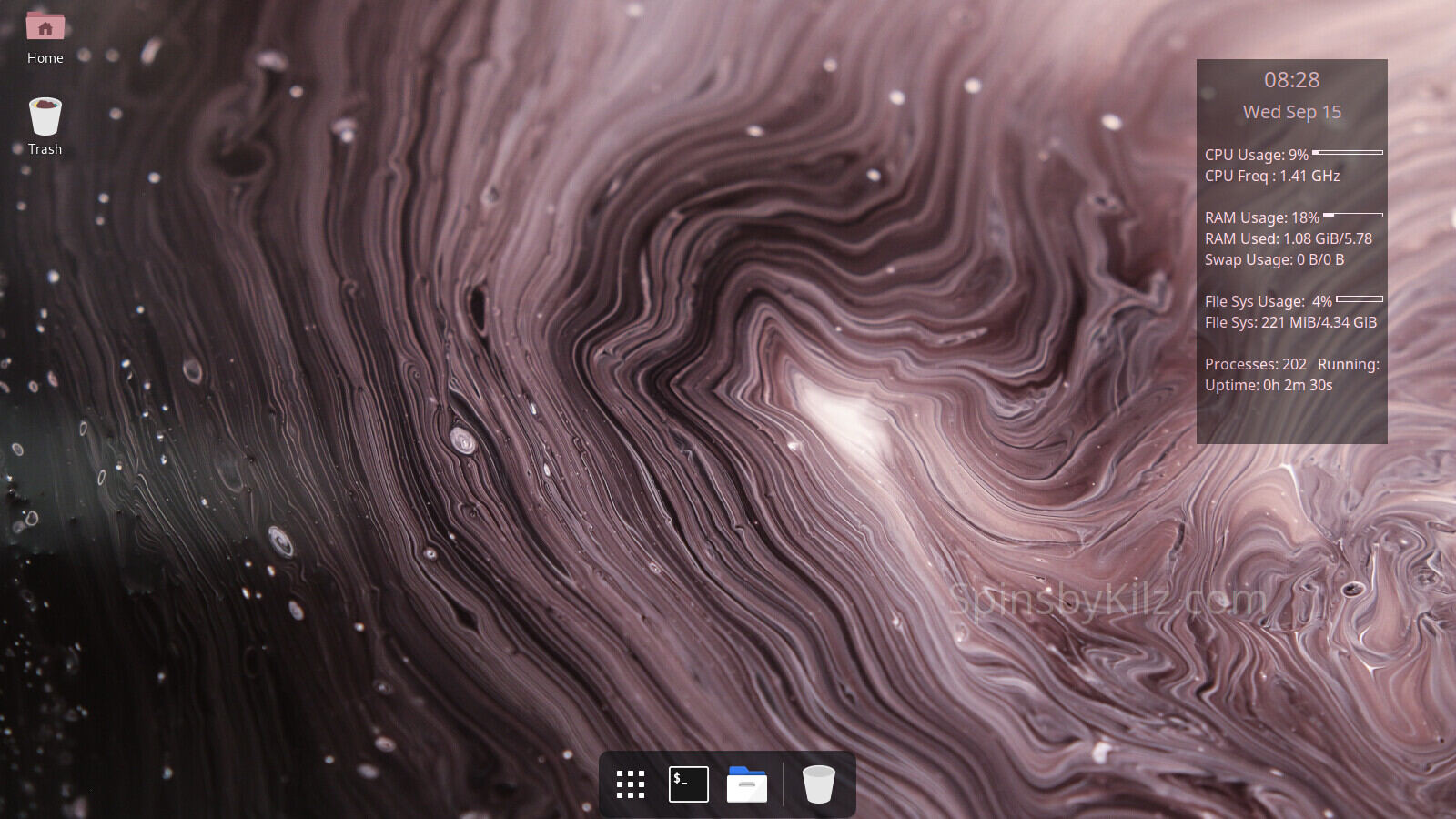The height and width of the screenshot is (819, 1456).
Task: Open the application grid launcher in dock
Action: click(630, 784)
